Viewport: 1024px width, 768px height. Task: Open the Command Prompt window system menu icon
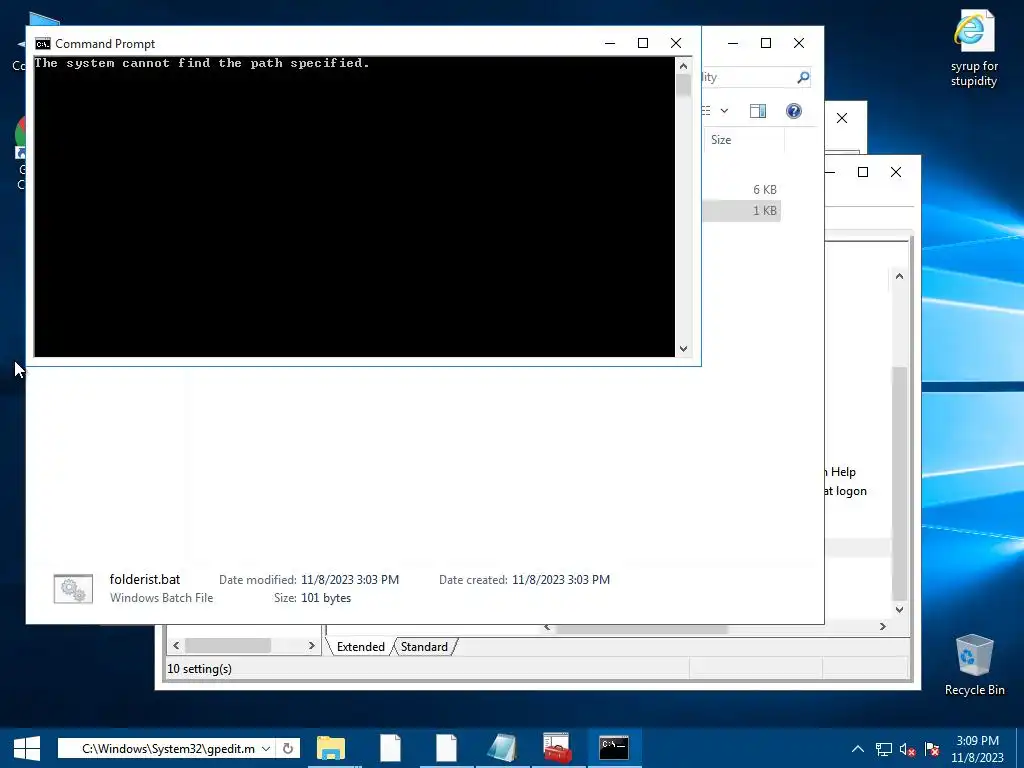pyautogui.click(x=43, y=44)
